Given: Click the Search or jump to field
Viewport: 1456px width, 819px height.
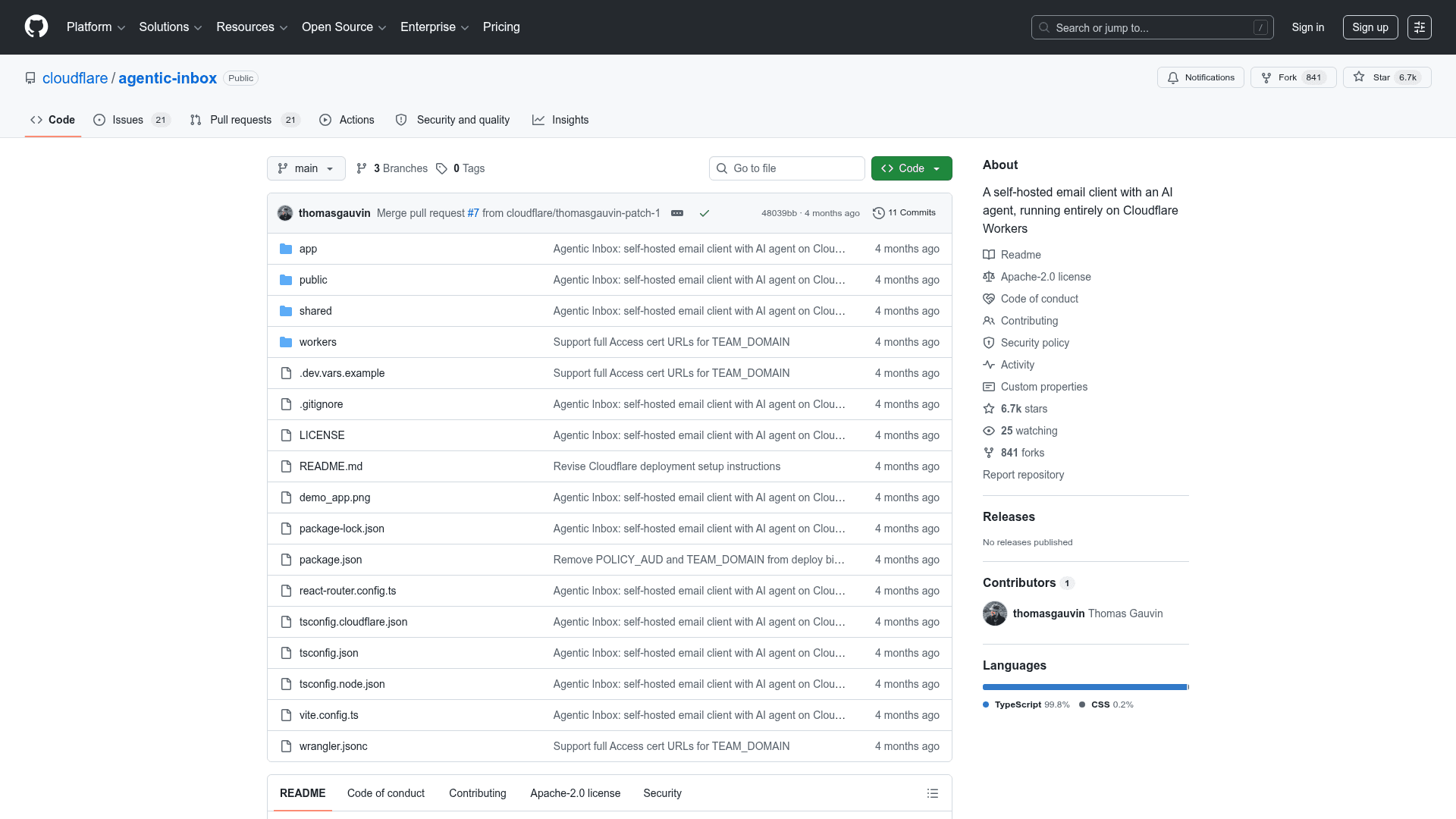Looking at the screenshot, I should click(1152, 27).
